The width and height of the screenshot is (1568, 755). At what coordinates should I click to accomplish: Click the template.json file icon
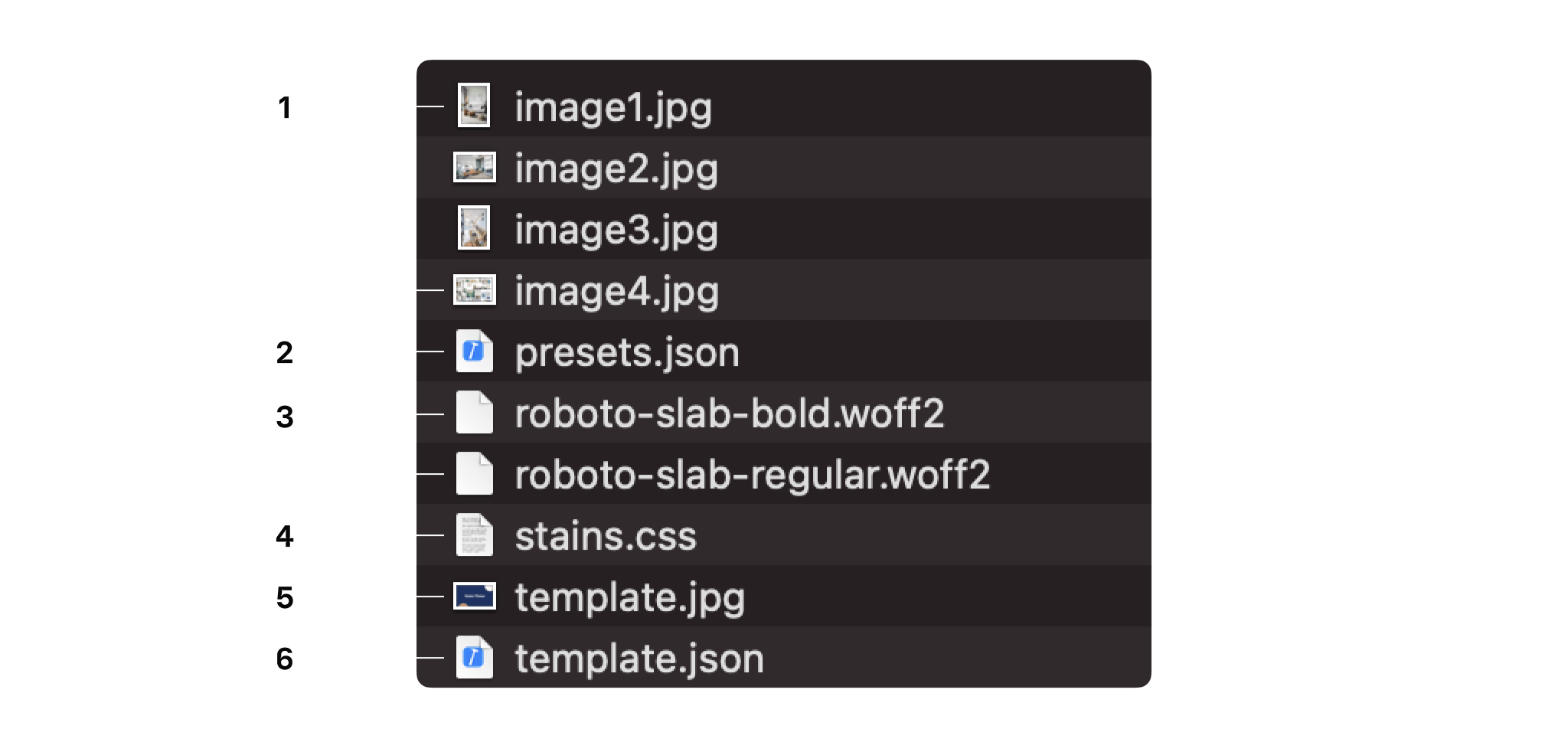(x=474, y=658)
